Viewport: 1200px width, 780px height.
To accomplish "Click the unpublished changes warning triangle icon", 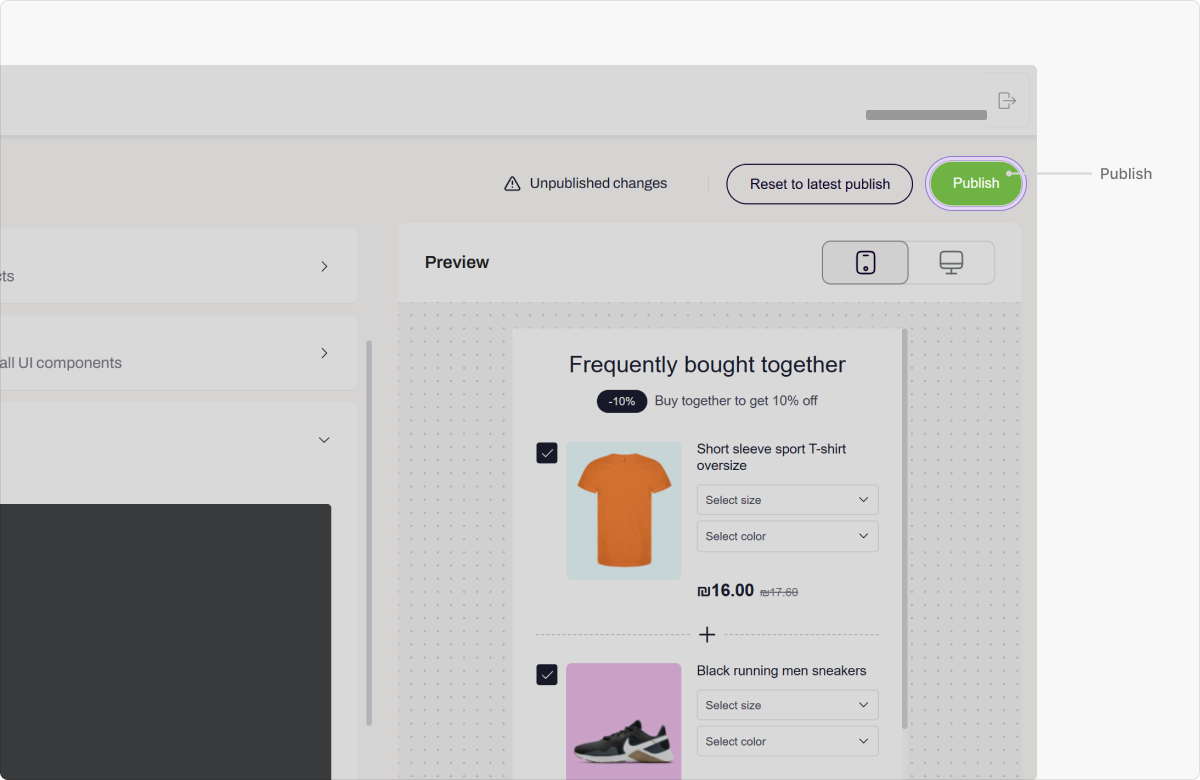I will (512, 184).
